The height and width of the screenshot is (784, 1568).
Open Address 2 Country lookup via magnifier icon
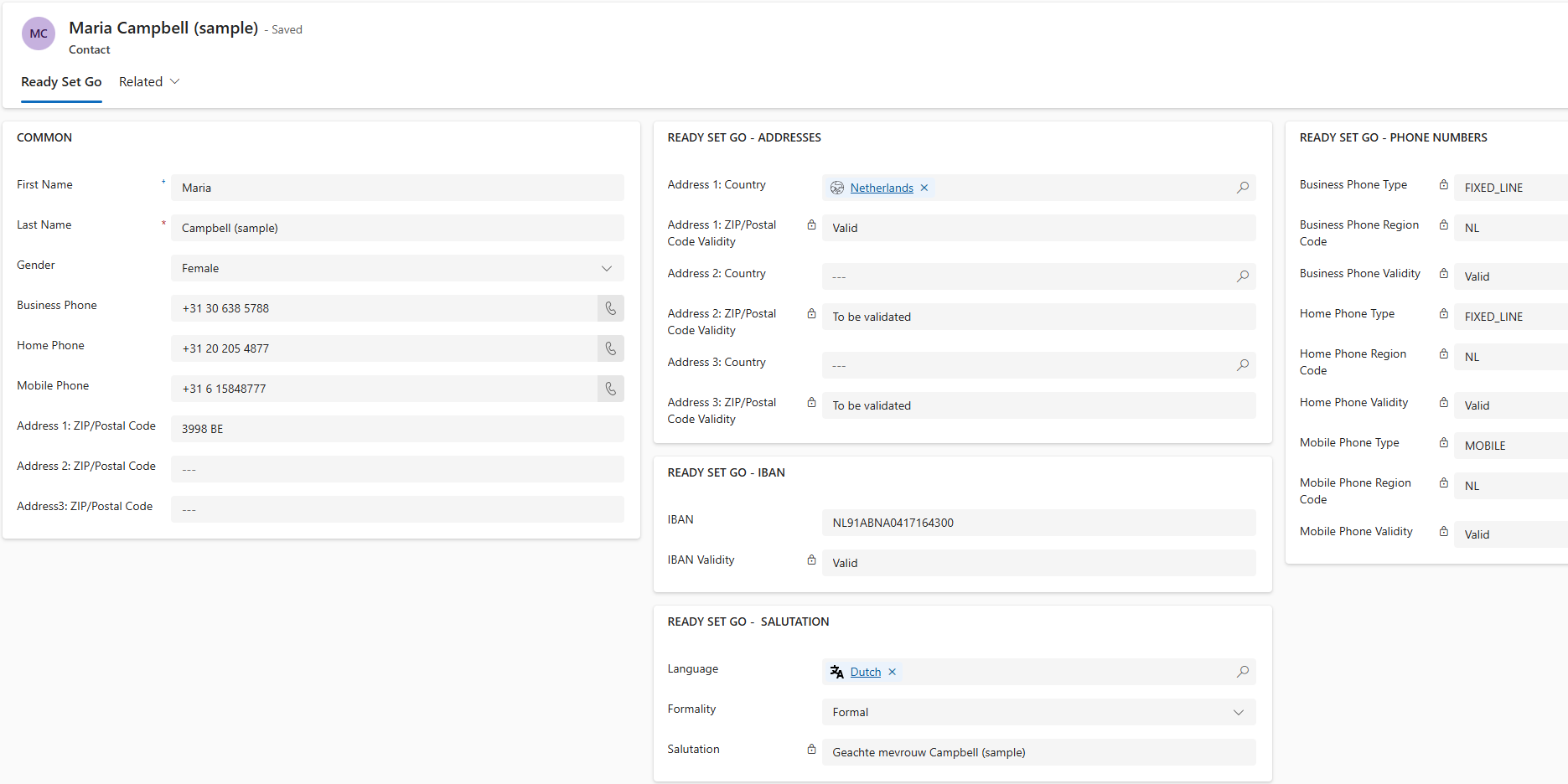point(1243,276)
